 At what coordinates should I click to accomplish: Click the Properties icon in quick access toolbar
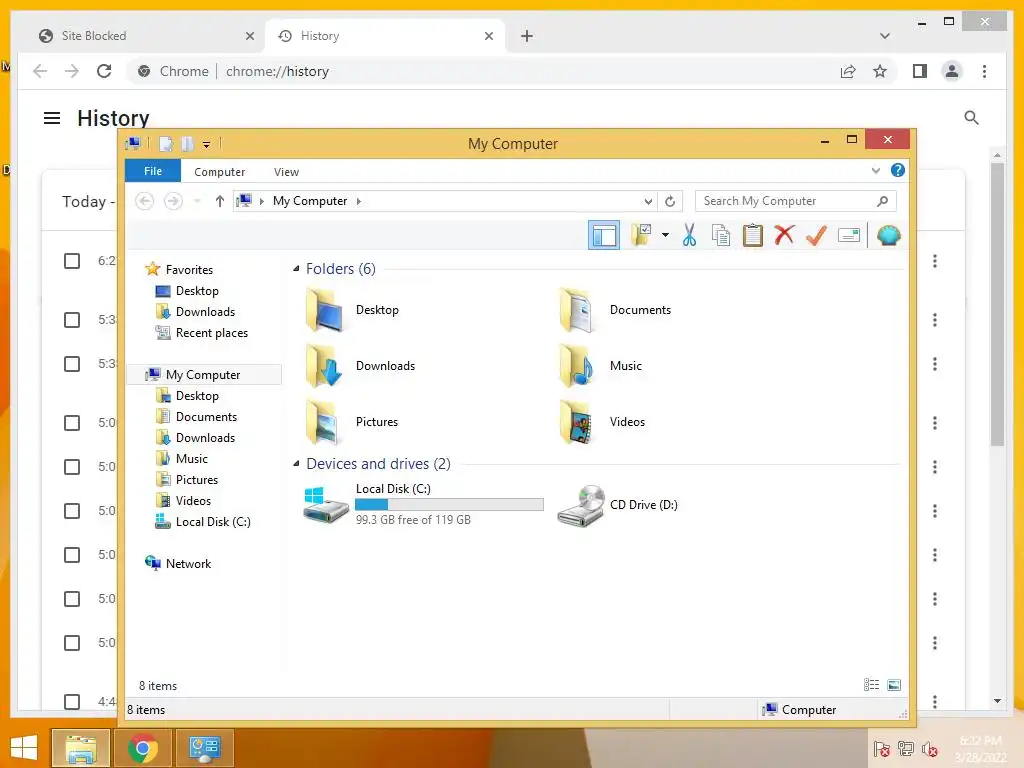coord(166,144)
